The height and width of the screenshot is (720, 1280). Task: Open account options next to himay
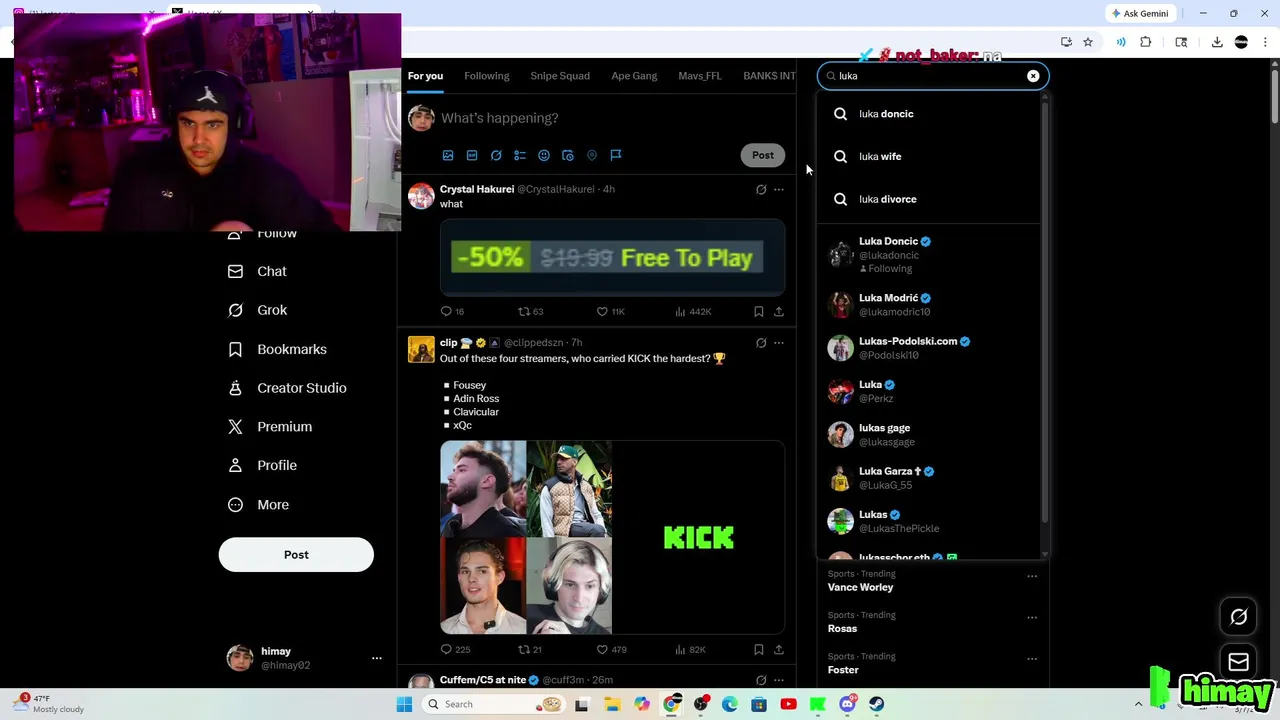click(x=377, y=658)
